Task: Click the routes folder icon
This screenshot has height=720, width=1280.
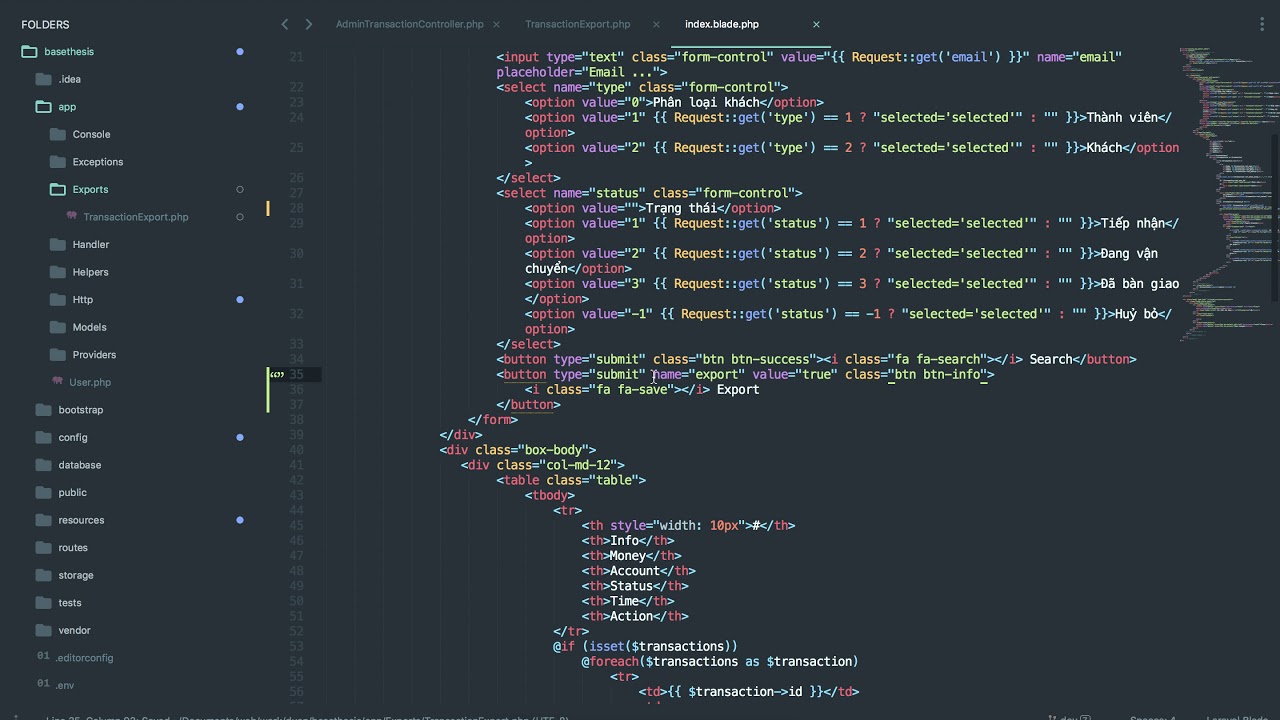Action: 43,548
